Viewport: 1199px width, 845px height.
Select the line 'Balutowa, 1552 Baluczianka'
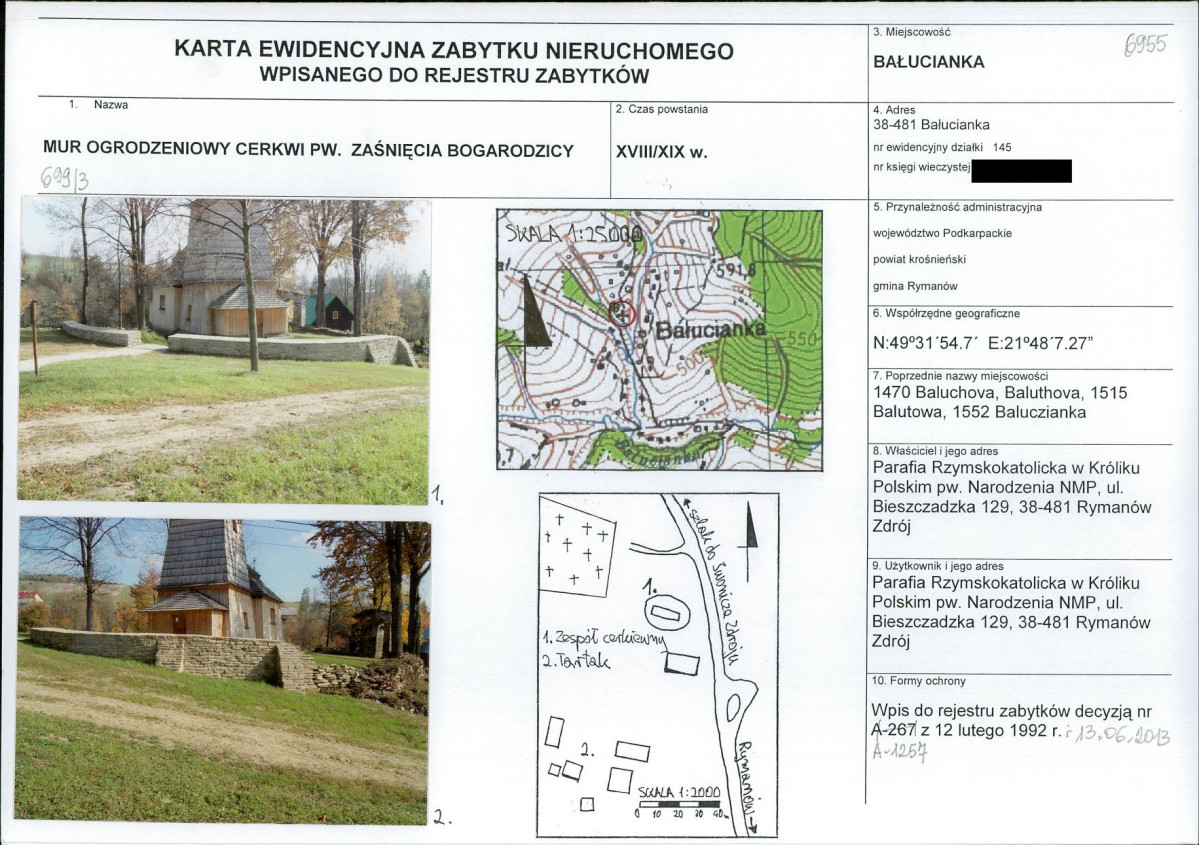tap(980, 412)
